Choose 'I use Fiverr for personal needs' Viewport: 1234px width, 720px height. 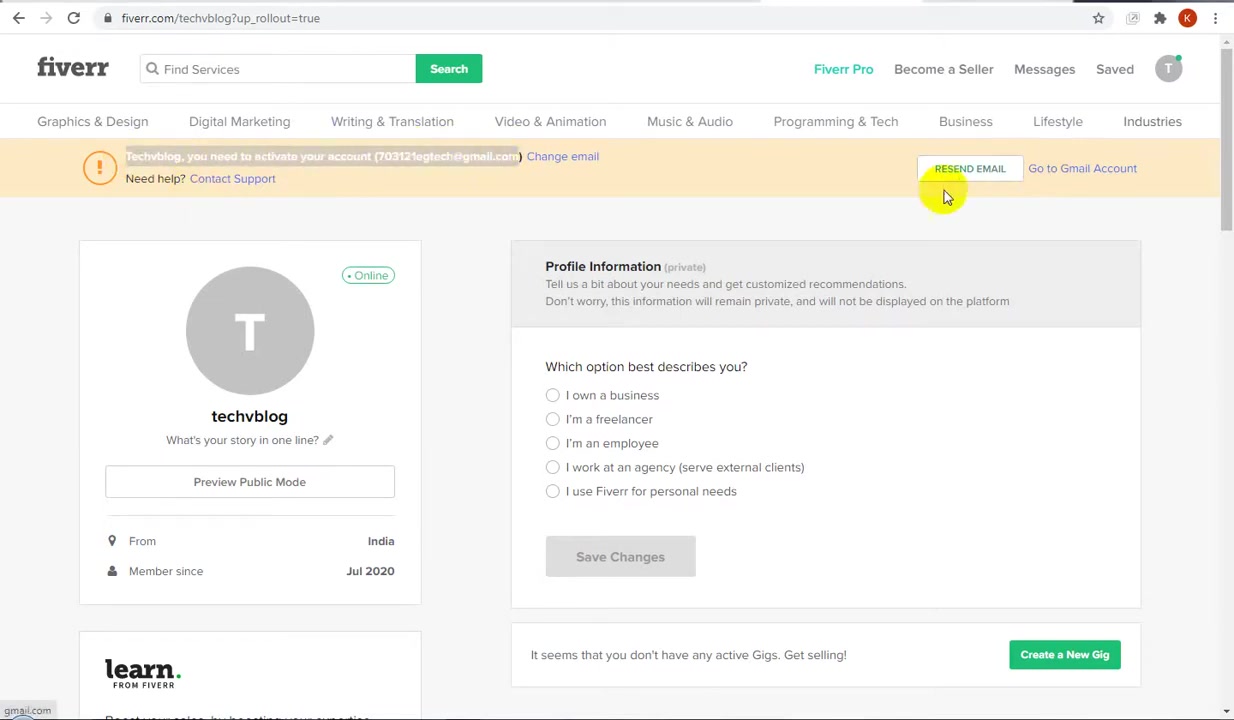point(552,491)
